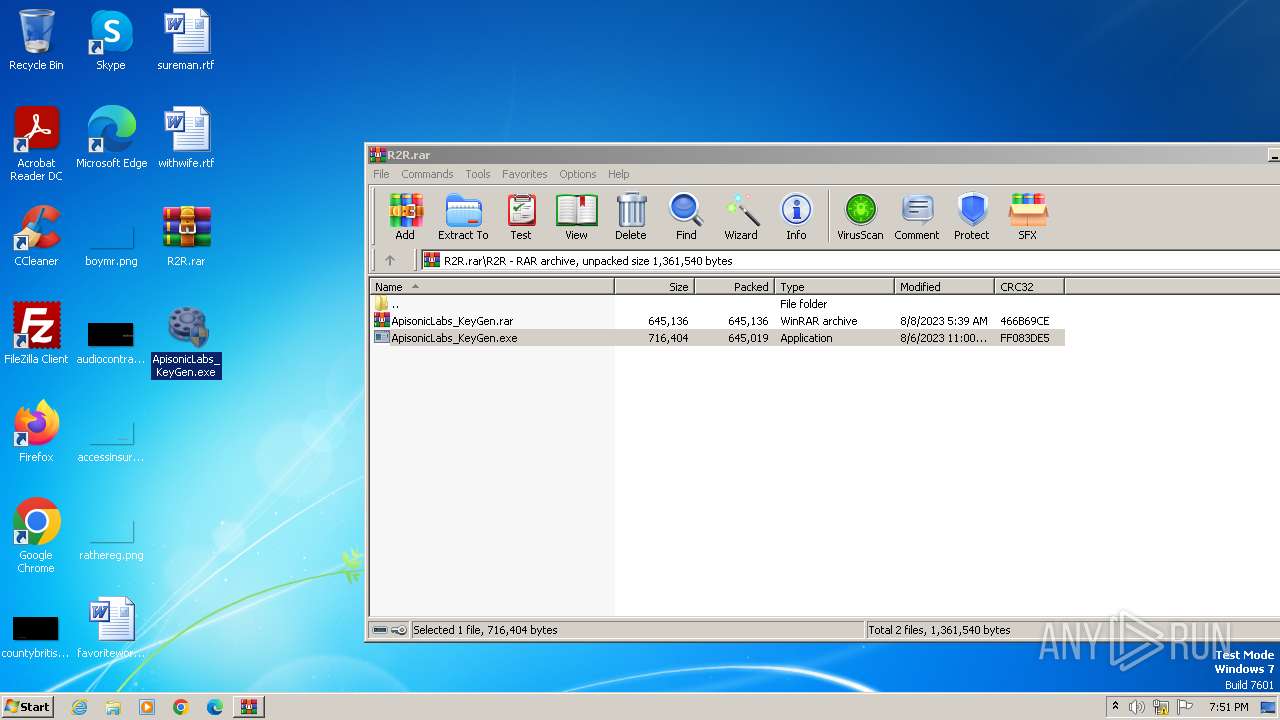1280x720 pixels.
Task: Sort by the Type column header
Action: 835,286
